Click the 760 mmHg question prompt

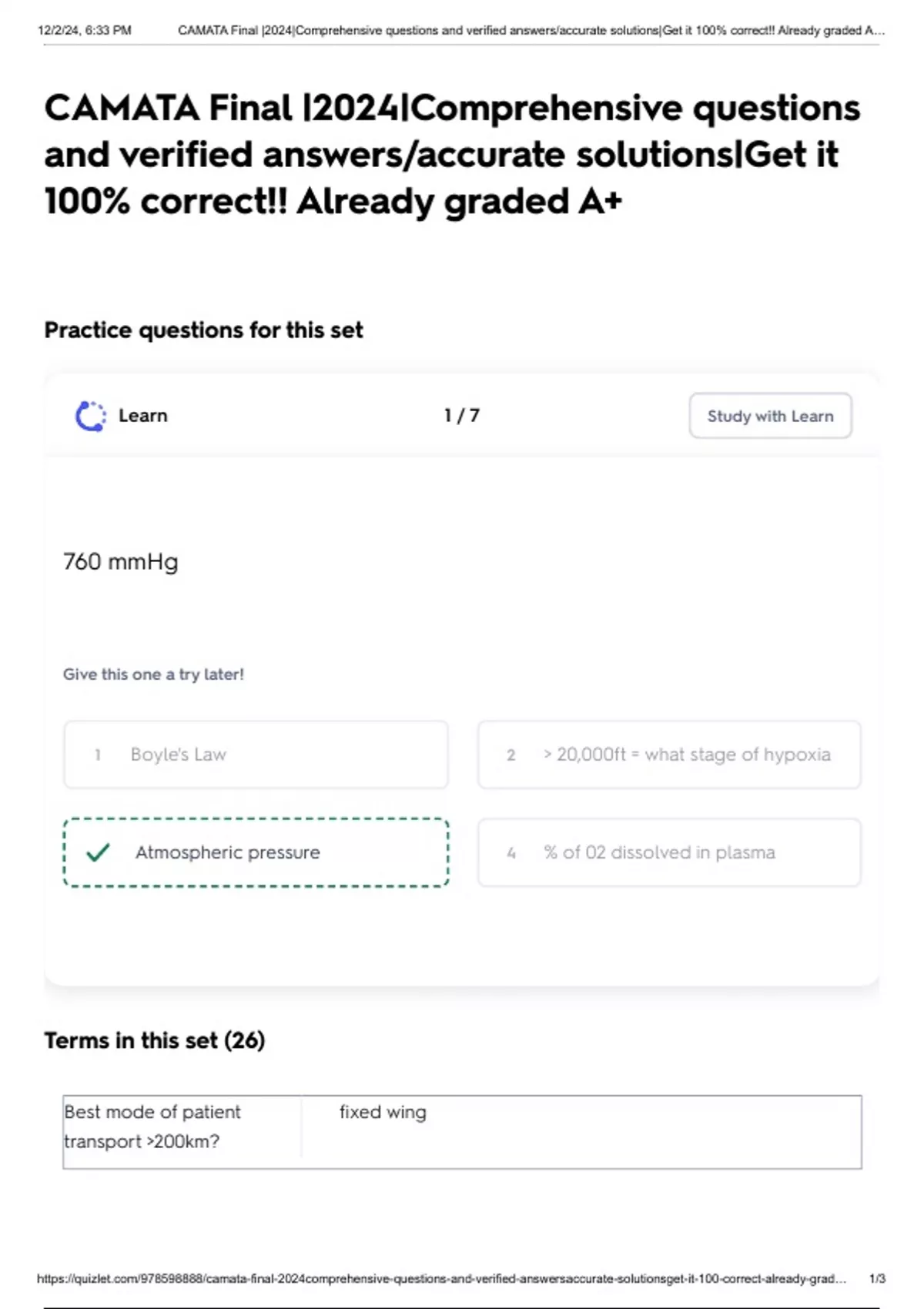[121, 561]
